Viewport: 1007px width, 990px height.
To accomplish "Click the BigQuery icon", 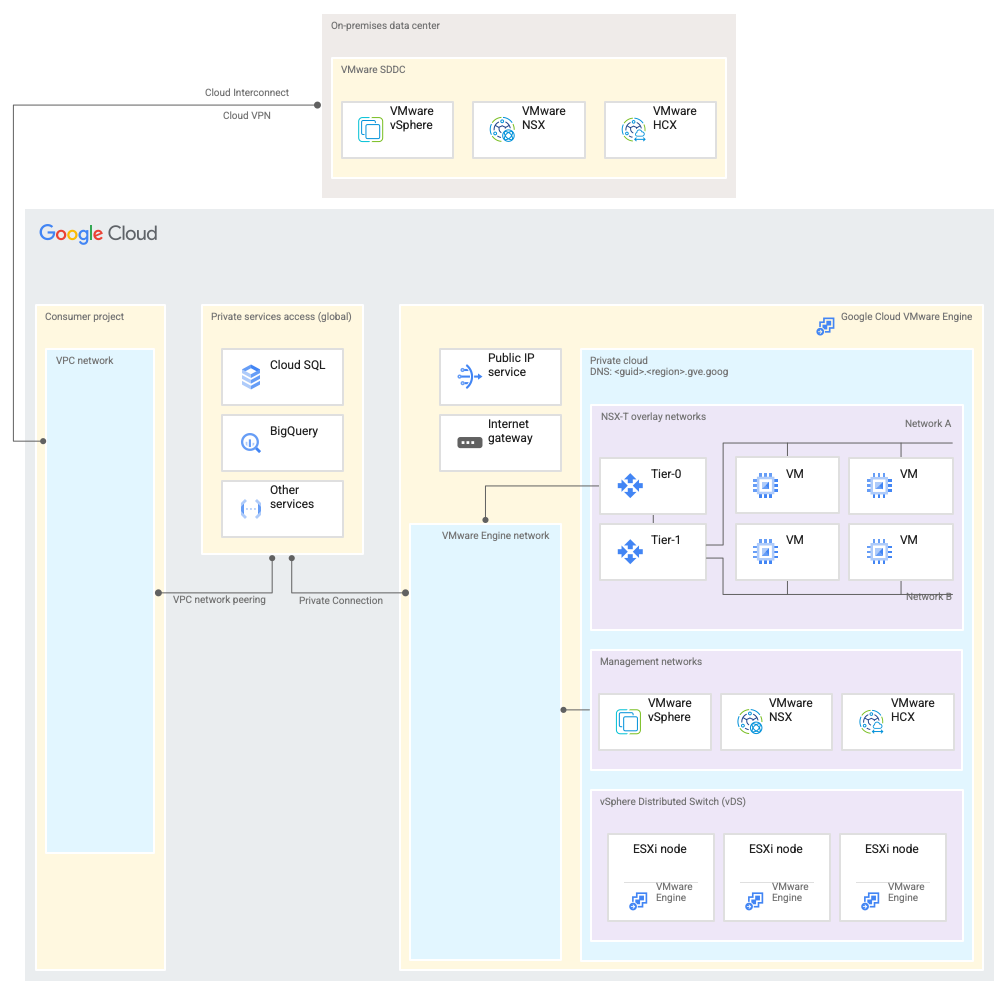I will click(250, 442).
